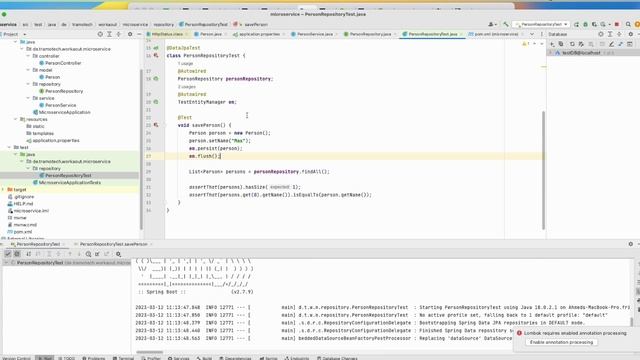Click the Database refresh icon
640x360 pixels.
(572, 44)
